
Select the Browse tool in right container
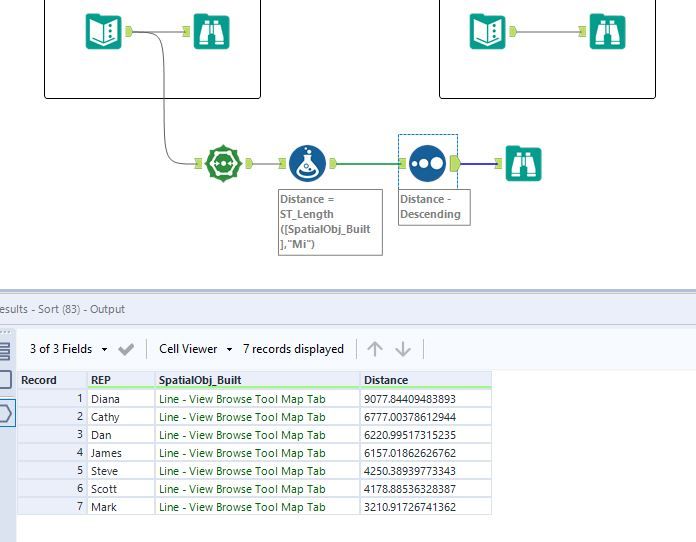607,31
